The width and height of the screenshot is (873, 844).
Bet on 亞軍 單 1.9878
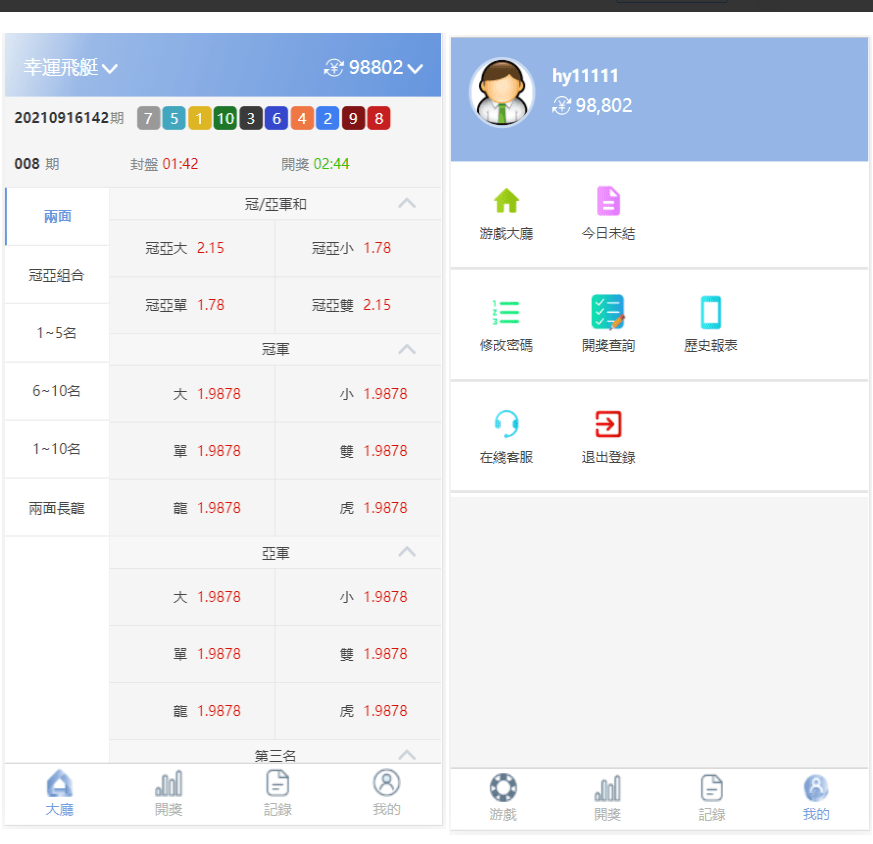point(192,654)
